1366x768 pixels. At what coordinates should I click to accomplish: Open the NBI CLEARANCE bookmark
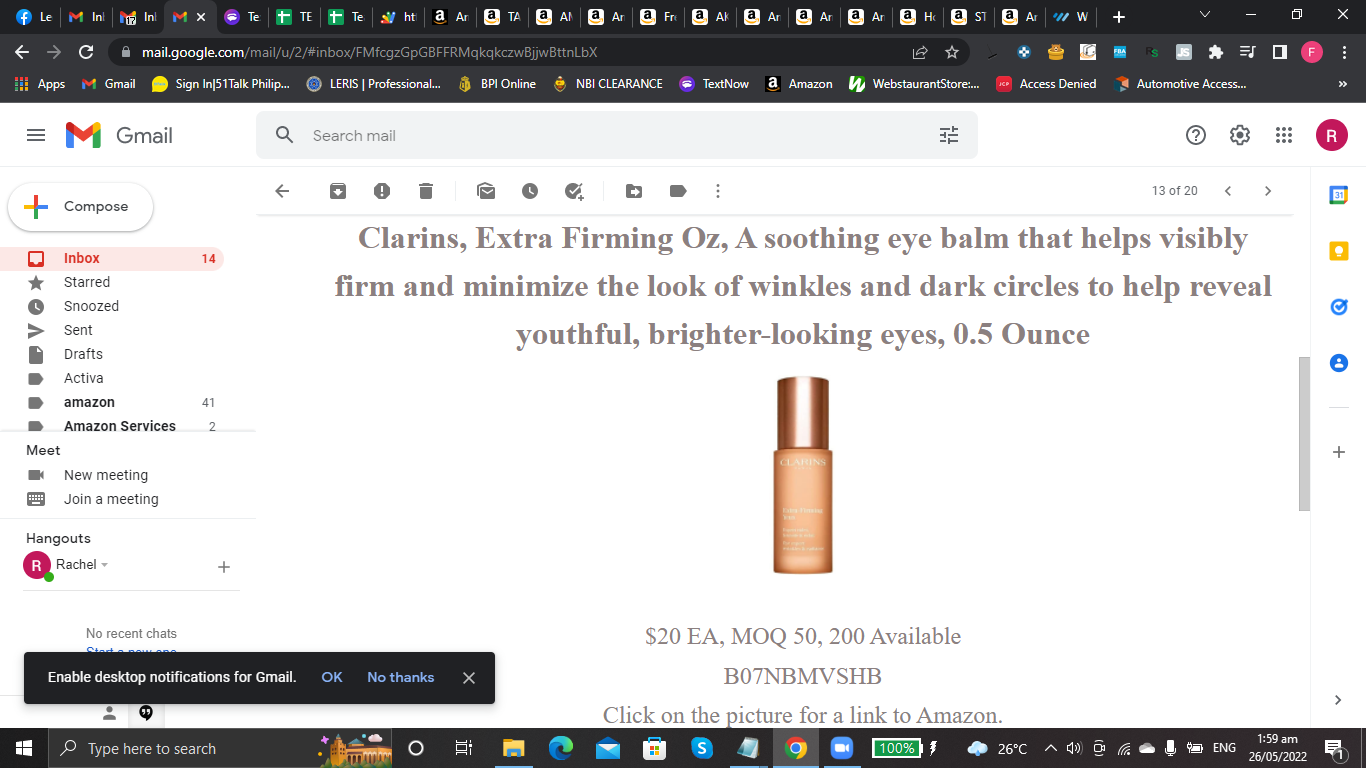608,84
